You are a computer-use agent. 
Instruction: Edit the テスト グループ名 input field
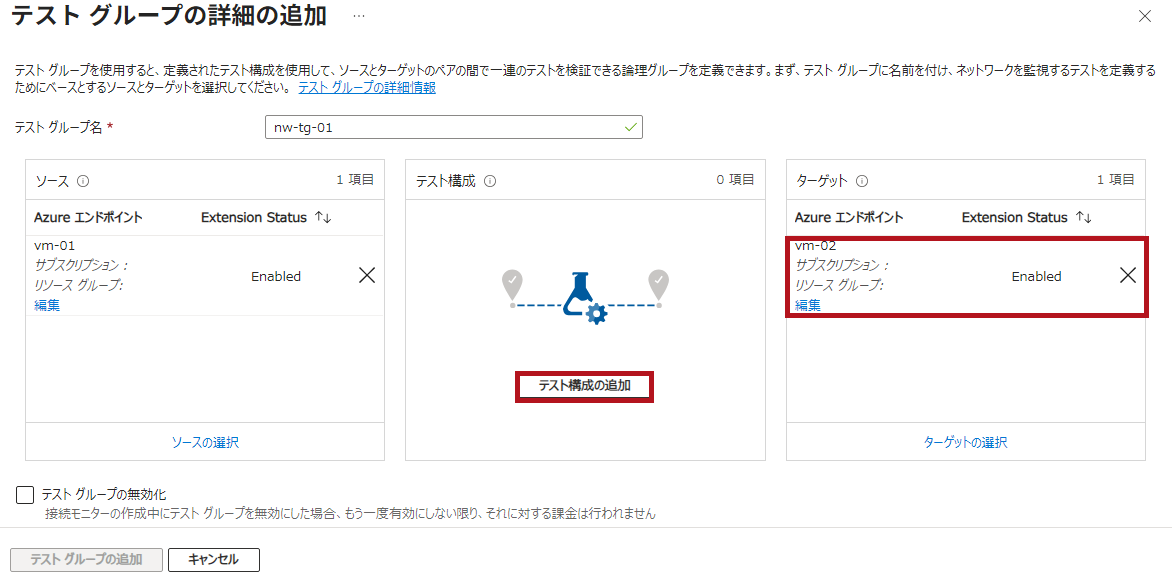[x=454, y=127]
